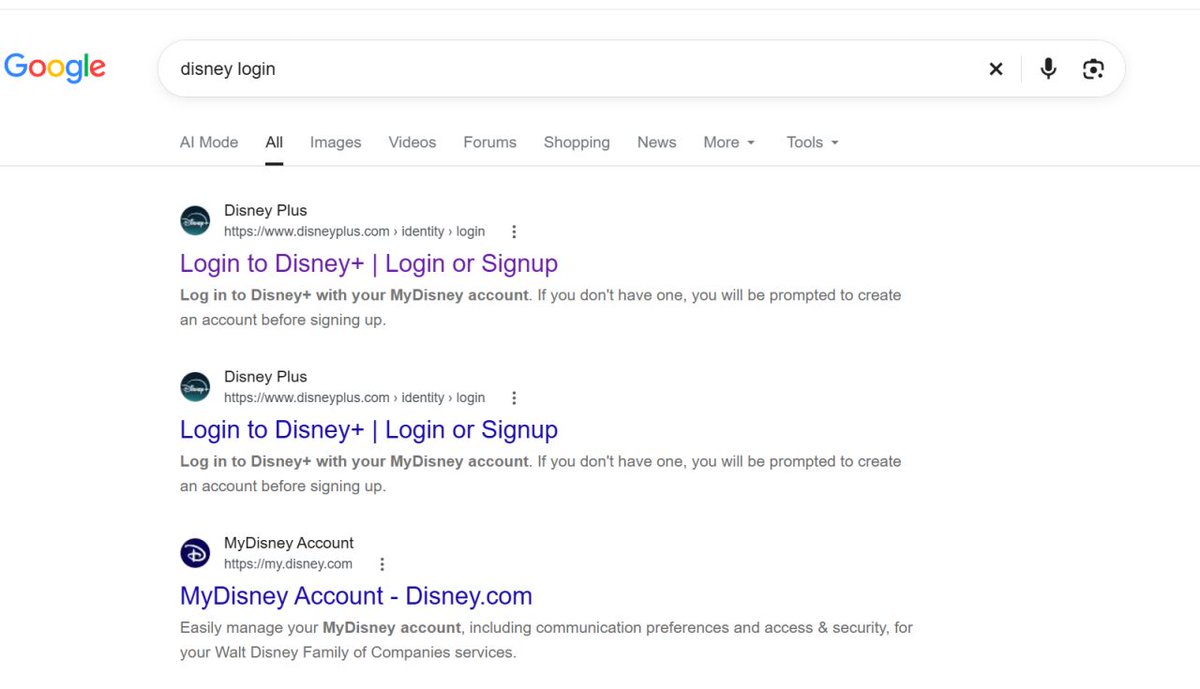Open Google Lens image search icon
Screen dimensions: 1200x689
1093,69
